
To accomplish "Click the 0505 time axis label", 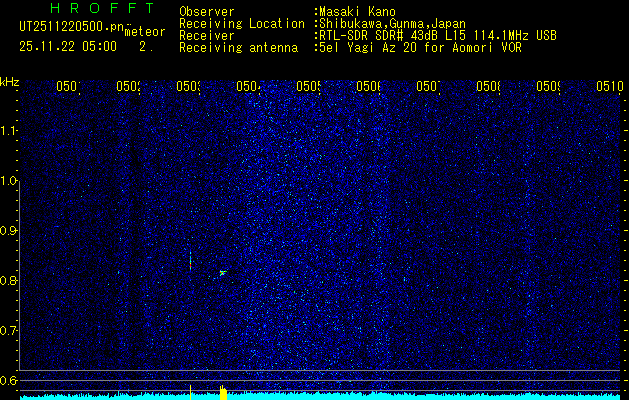I will 308,86.
